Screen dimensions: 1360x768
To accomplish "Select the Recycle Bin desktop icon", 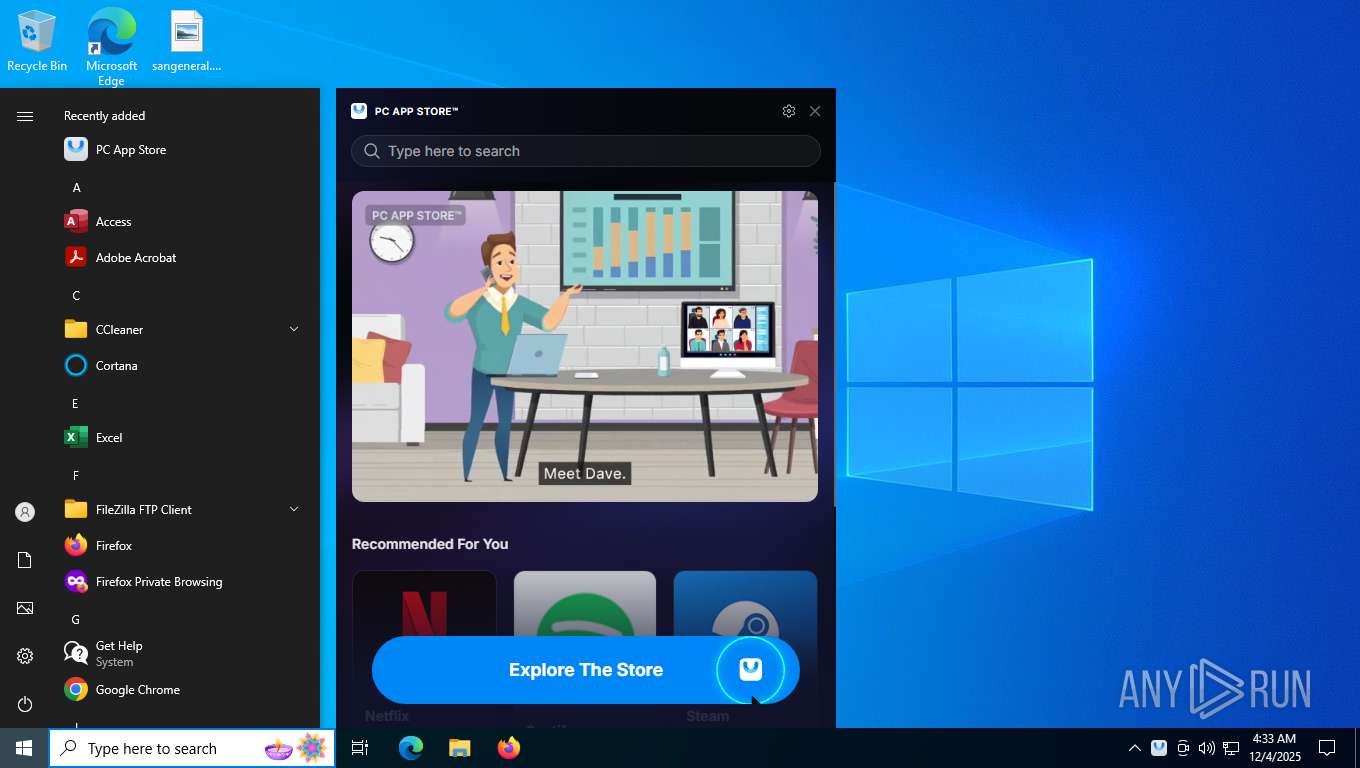I will coord(37,42).
